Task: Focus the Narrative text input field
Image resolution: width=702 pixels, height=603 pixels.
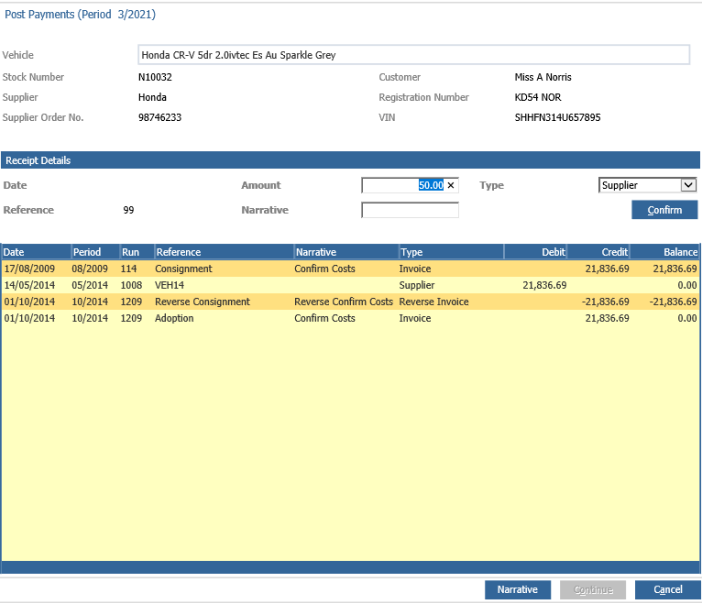Action: 410,210
